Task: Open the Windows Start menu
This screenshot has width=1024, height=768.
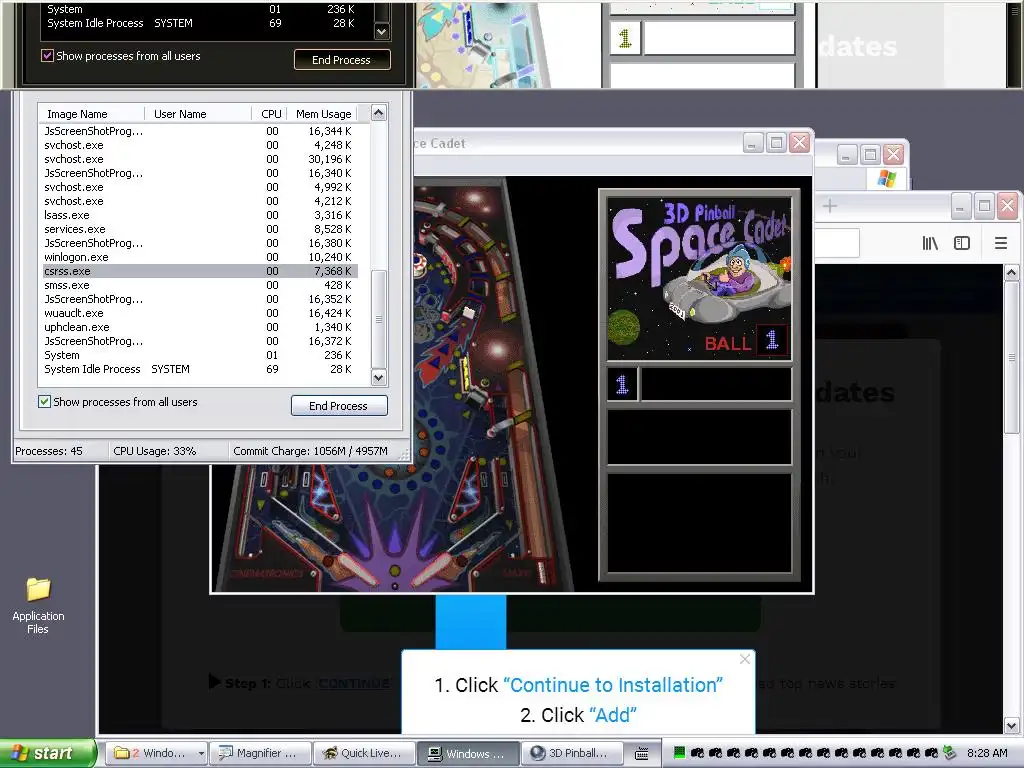Action: click(48, 753)
